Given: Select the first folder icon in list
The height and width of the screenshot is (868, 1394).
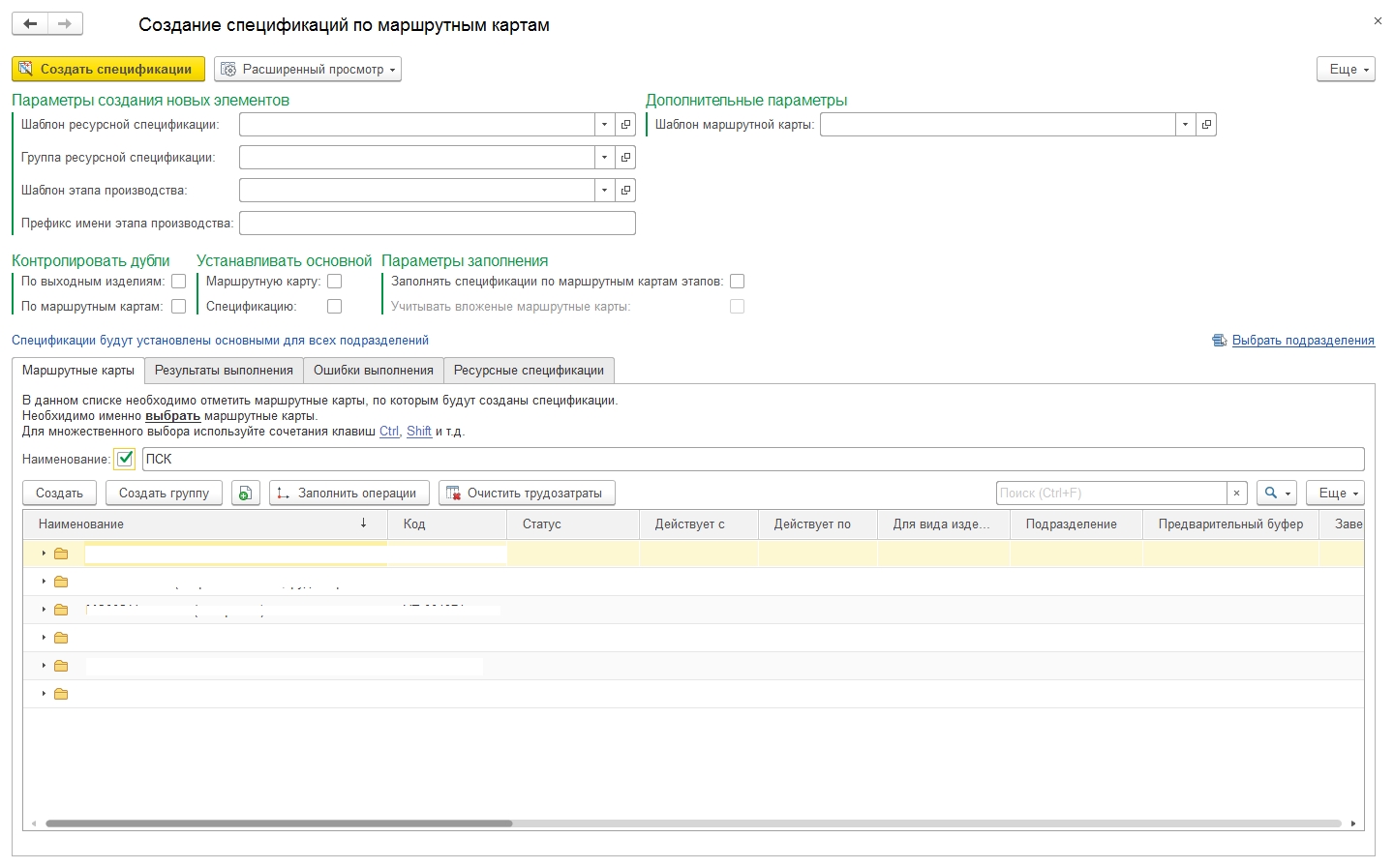Looking at the screenshot, I should coord(61,554).
